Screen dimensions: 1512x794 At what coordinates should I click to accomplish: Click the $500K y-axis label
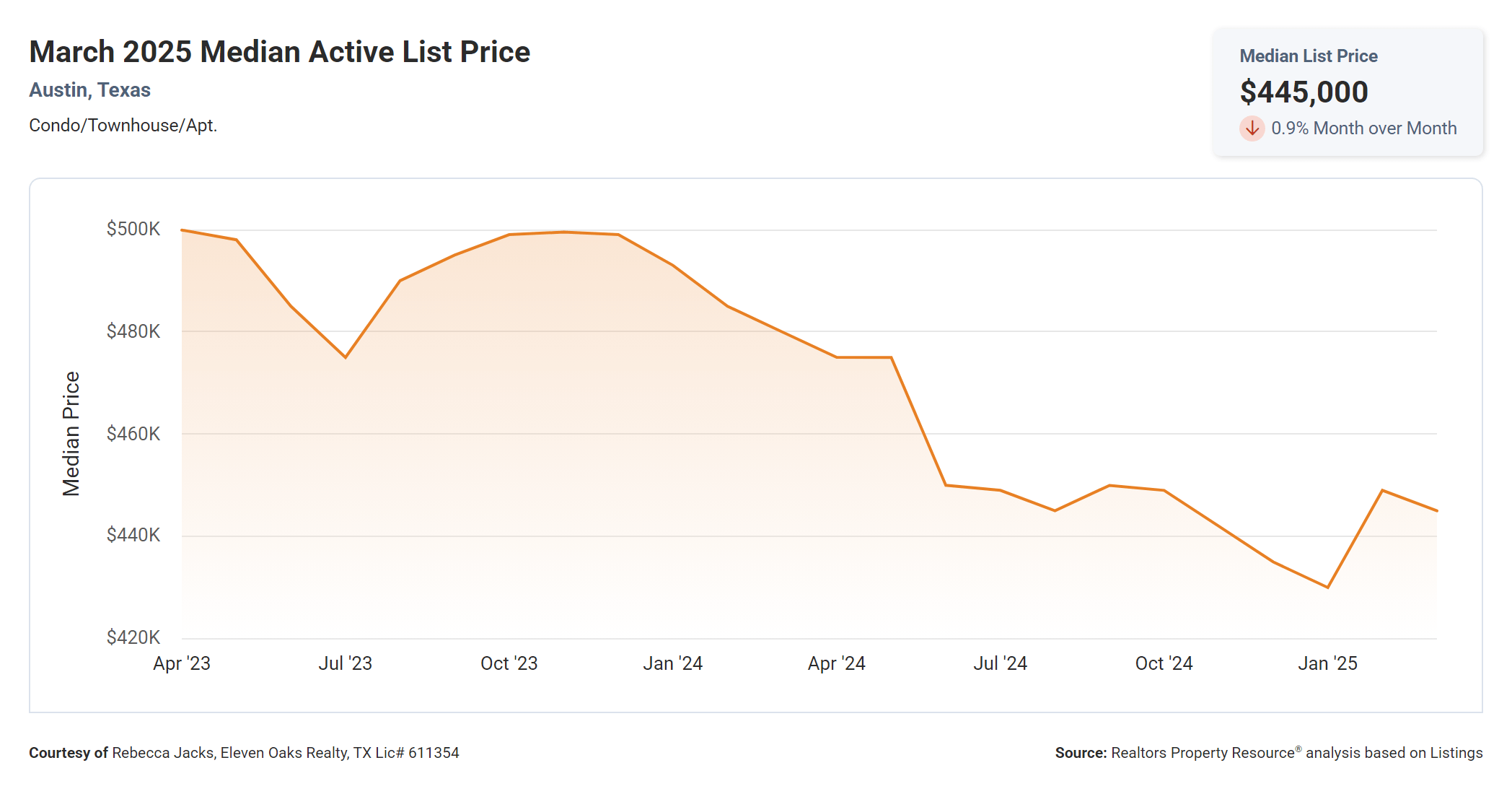point(133,229)
